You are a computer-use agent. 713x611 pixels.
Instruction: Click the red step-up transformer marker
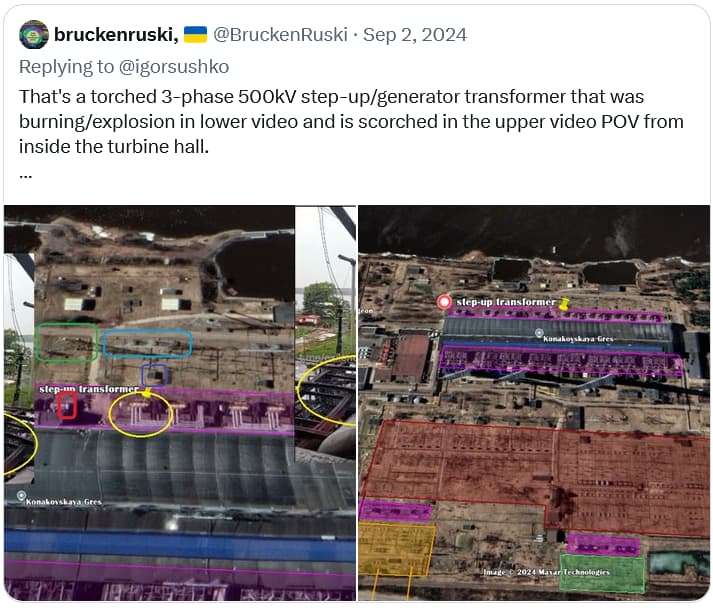pos(444,302)
